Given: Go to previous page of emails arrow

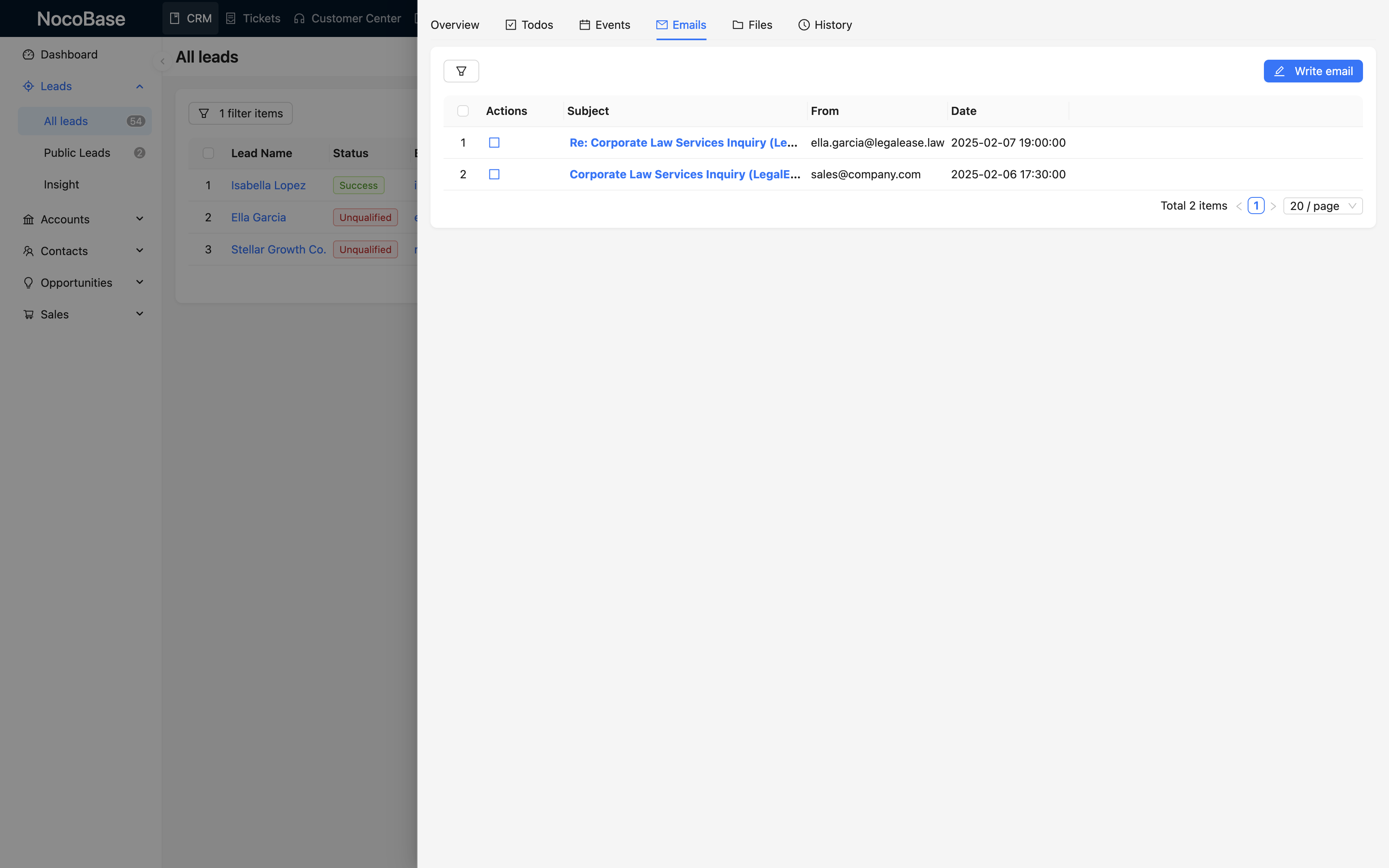Looking at the screenshot, I should [1239, 206].
